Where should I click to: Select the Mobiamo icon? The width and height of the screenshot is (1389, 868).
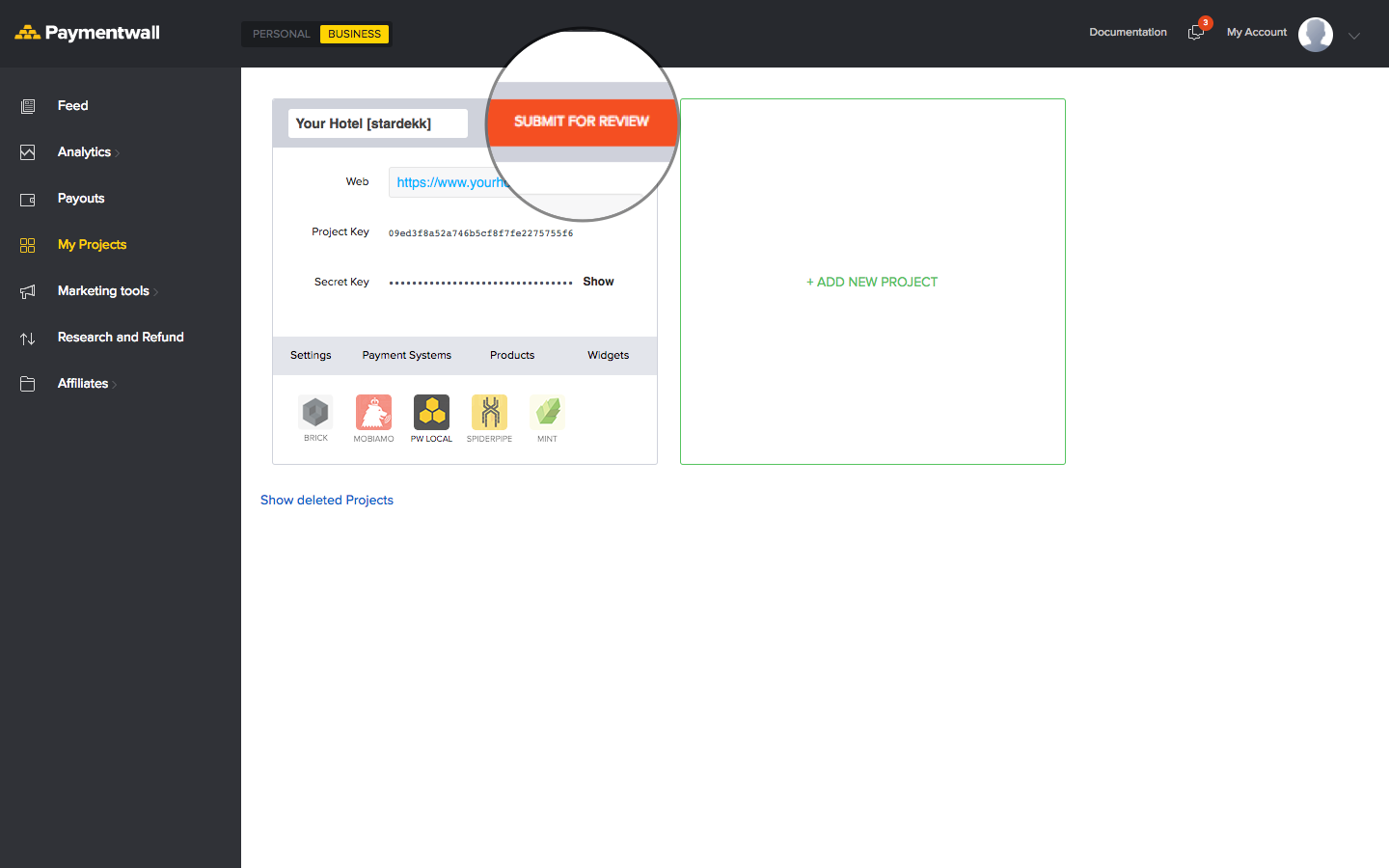pyautogui.click(x=373, y=413)
